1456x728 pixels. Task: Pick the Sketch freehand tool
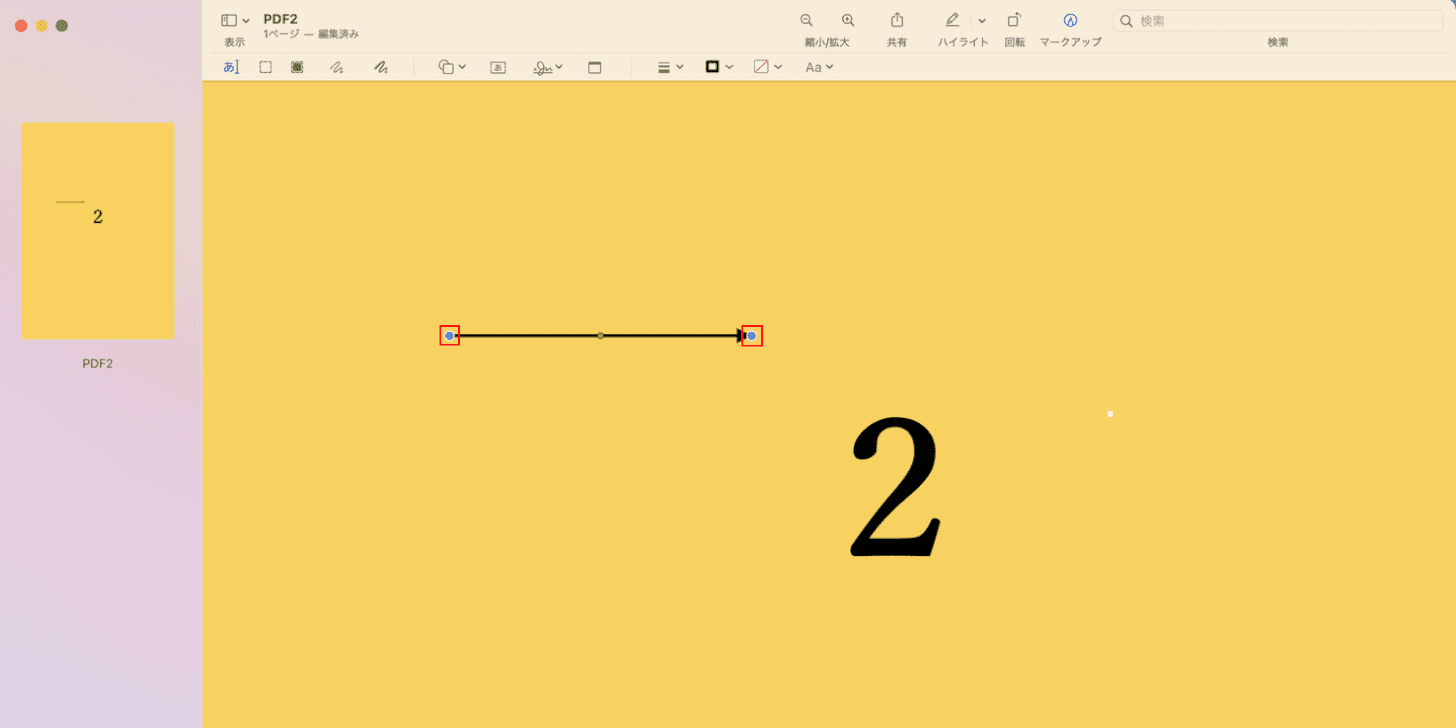tap(338, 67)
